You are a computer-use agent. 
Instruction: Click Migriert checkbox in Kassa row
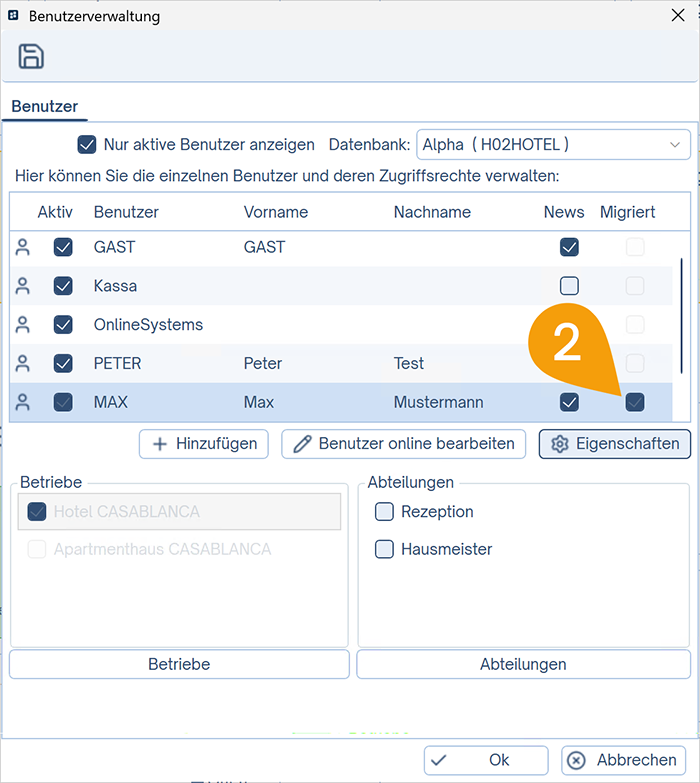pyautogui.click(x=635, y=286)
